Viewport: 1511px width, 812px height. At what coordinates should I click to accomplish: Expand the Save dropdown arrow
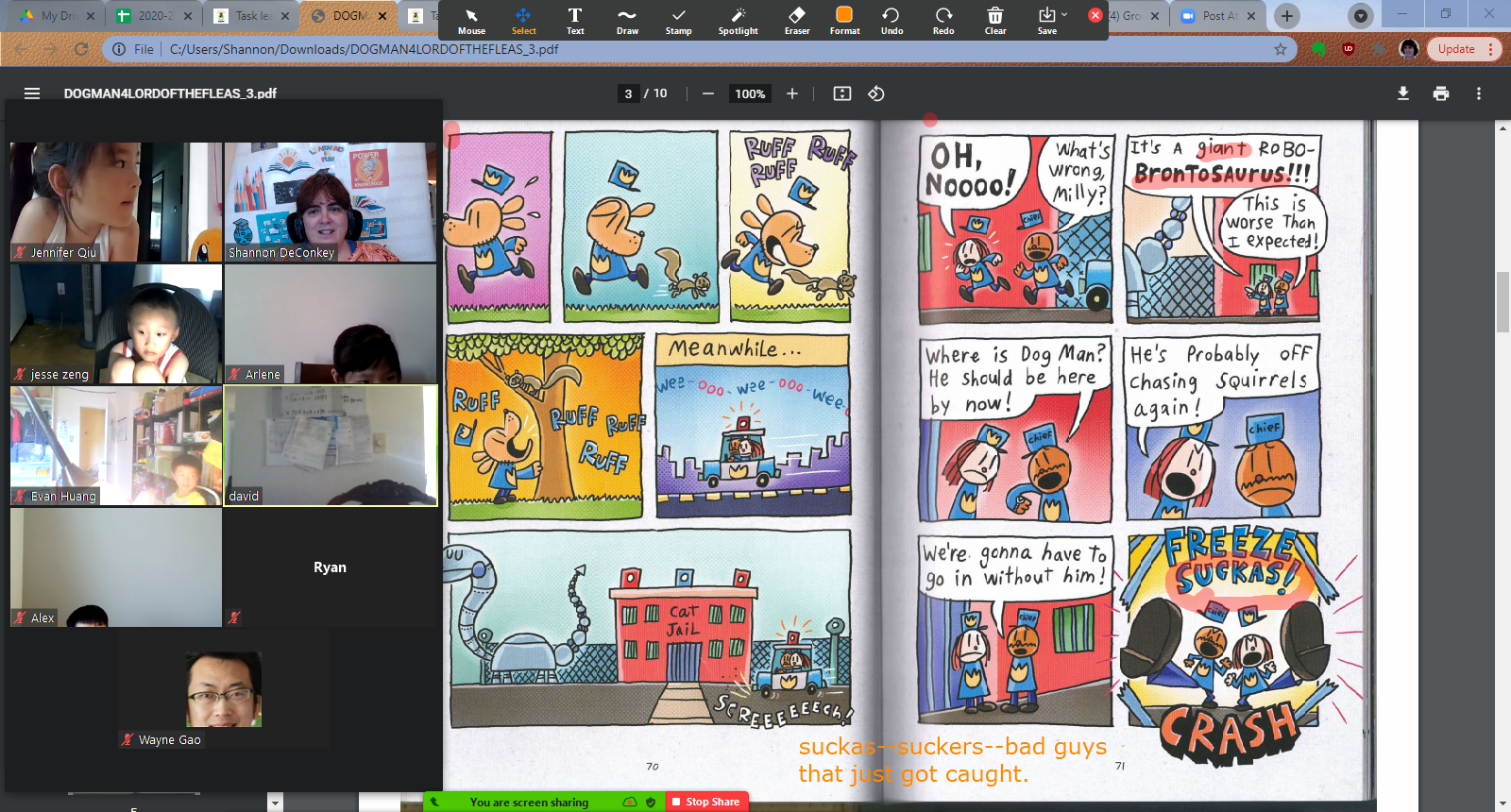pos(1064,14)
